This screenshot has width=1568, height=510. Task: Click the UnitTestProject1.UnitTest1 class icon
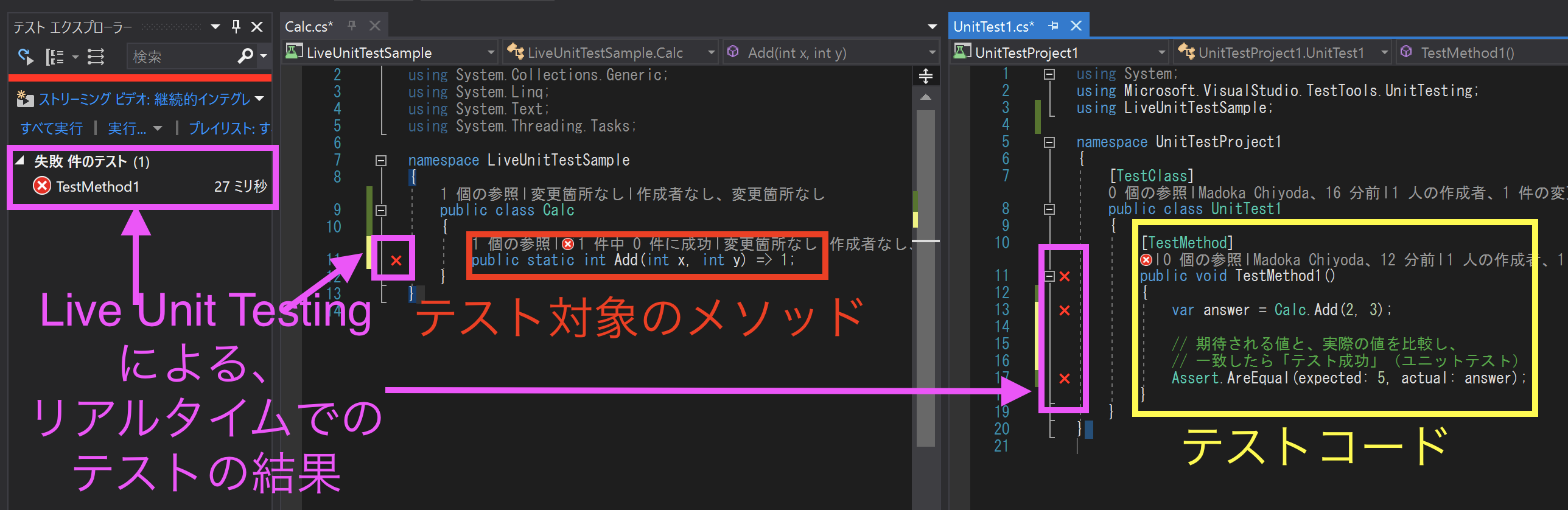(x=1186, y=51)
